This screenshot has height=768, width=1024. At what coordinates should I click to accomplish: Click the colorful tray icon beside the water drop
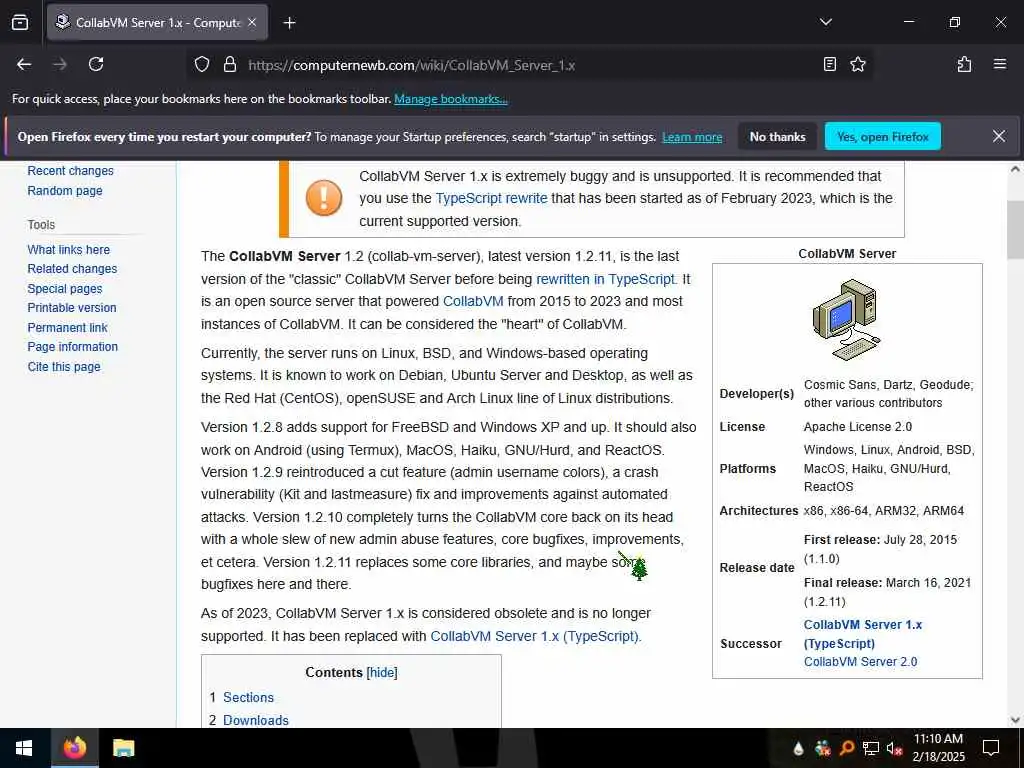pos(822,748)
